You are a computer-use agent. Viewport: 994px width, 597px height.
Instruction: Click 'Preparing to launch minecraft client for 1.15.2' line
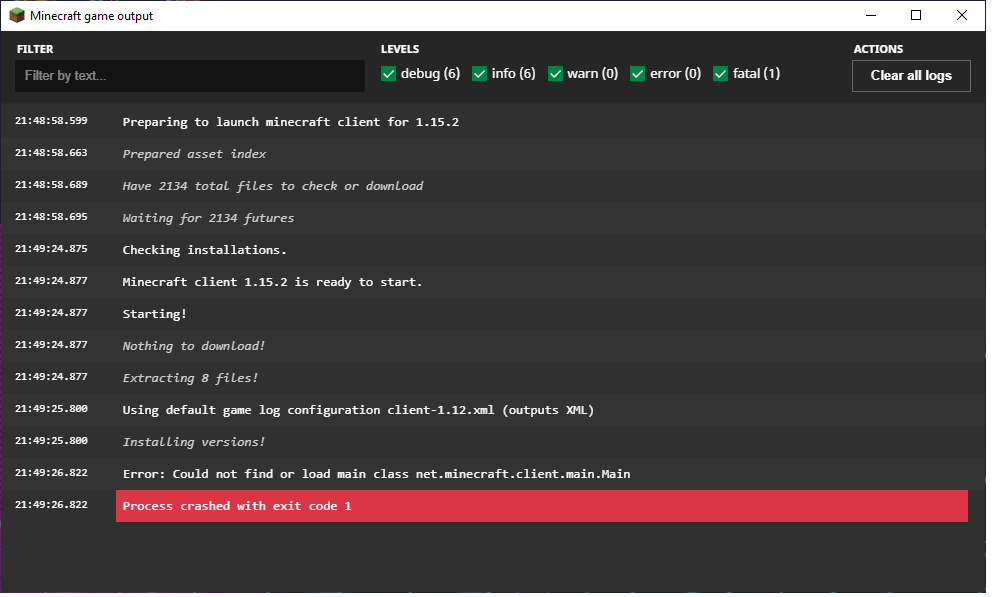[x=290, y=122]
